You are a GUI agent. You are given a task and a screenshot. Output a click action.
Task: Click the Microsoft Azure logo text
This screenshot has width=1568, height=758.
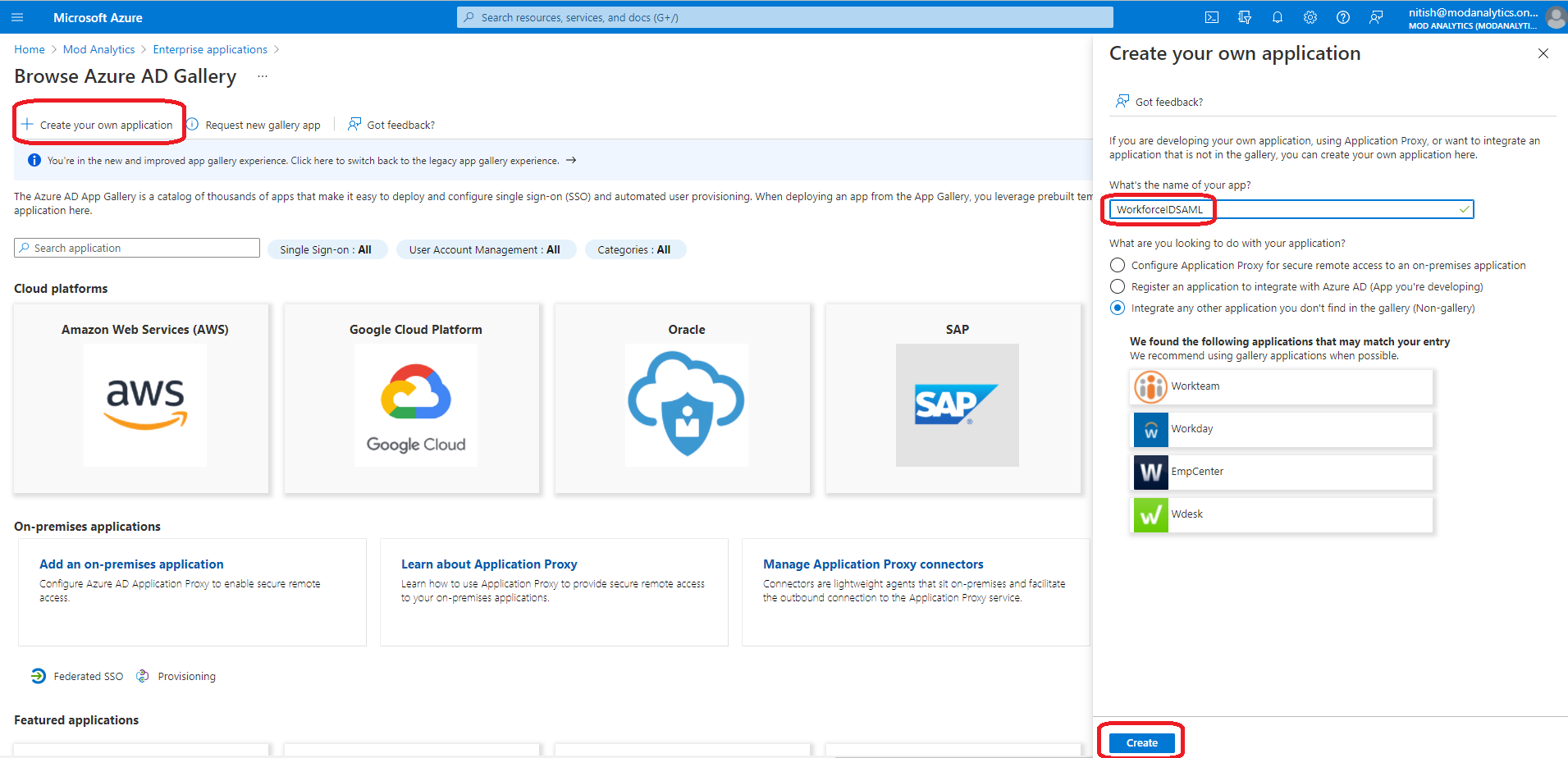coord(98,17)
